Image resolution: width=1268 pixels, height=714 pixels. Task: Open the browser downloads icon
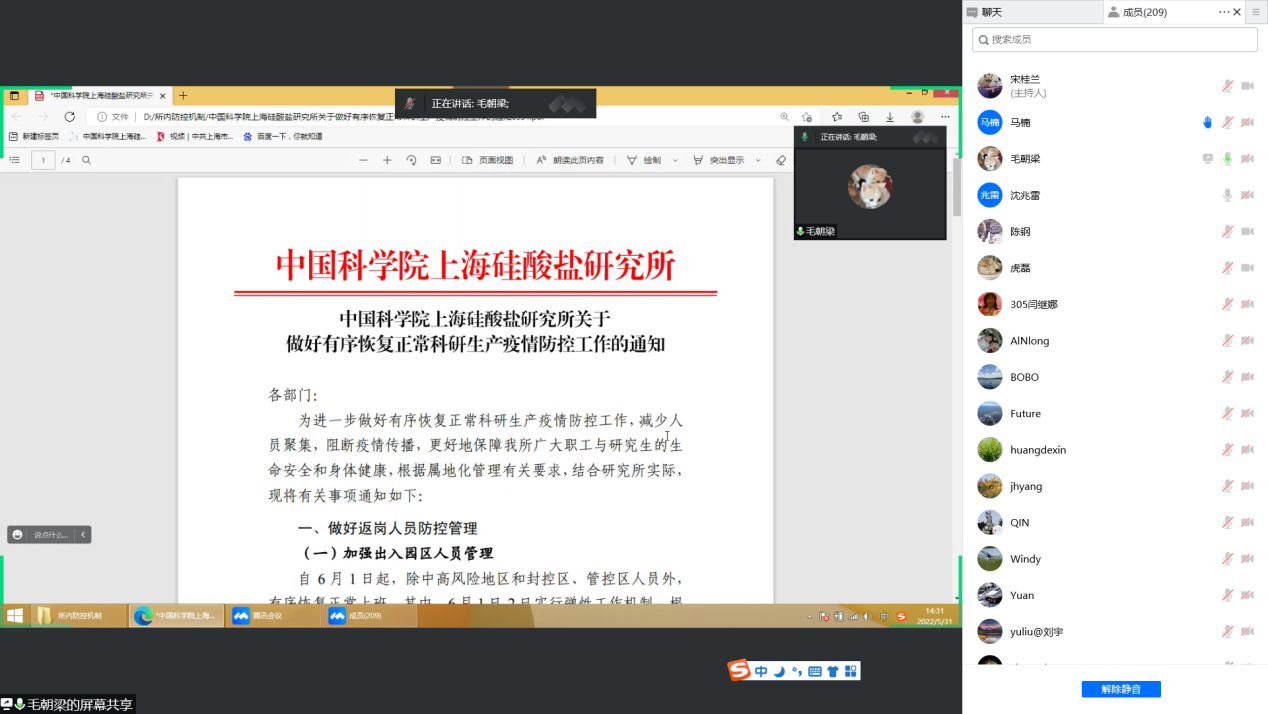890,117
